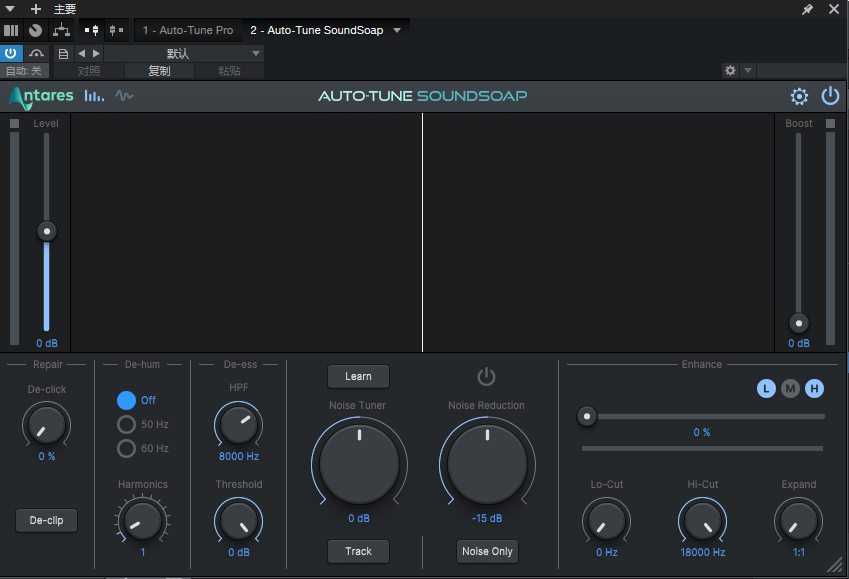Click the Expand knob
The width and height of the screenshot is (849, 579).
[x=799, y=521]
